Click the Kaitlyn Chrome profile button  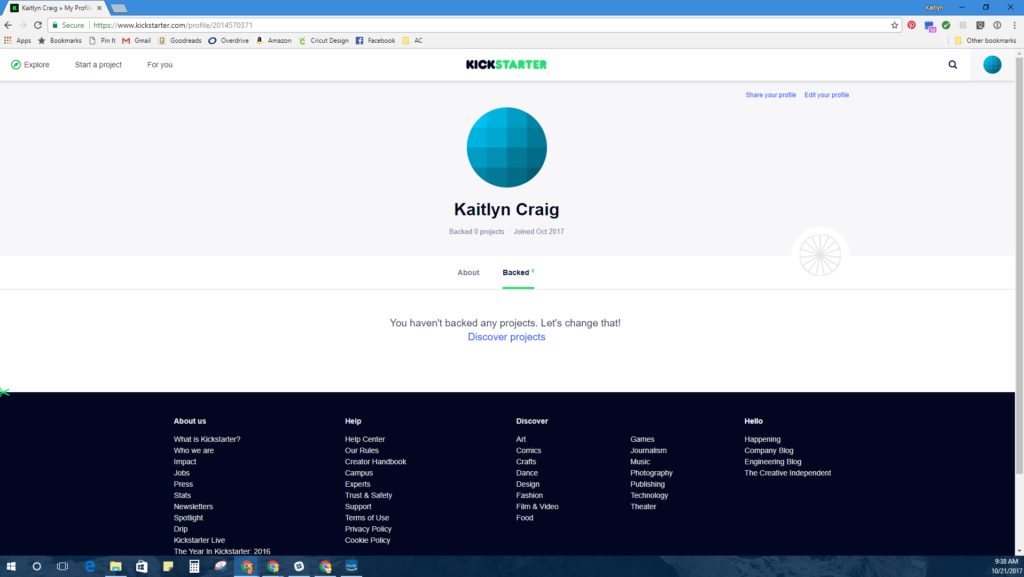(x=934, y=8)
